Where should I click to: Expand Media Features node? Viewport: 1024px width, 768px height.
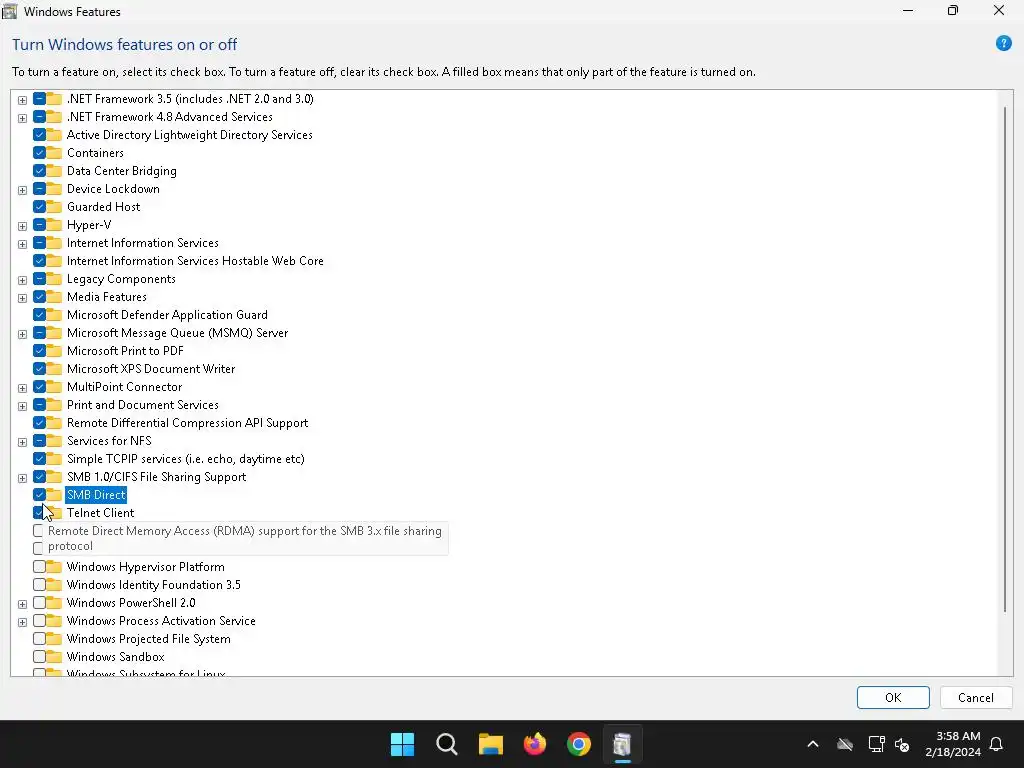22,298
